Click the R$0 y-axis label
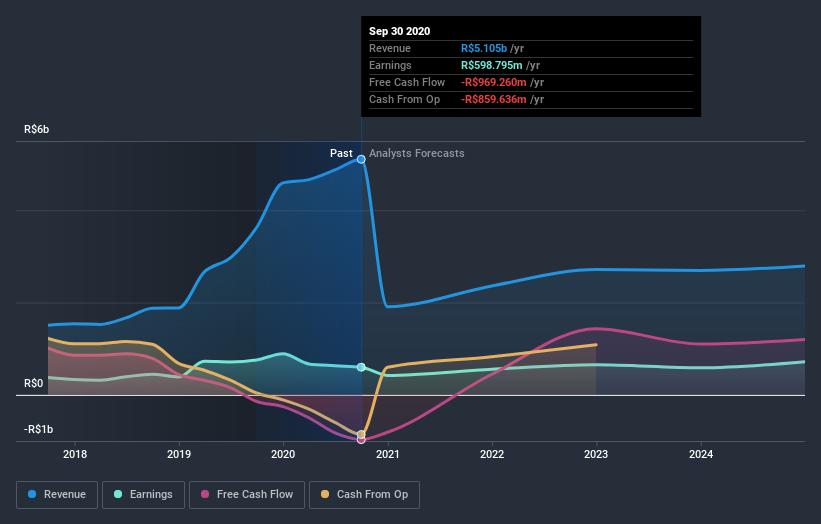Viewport: 821px width, 524px height. tap(34, 384)
